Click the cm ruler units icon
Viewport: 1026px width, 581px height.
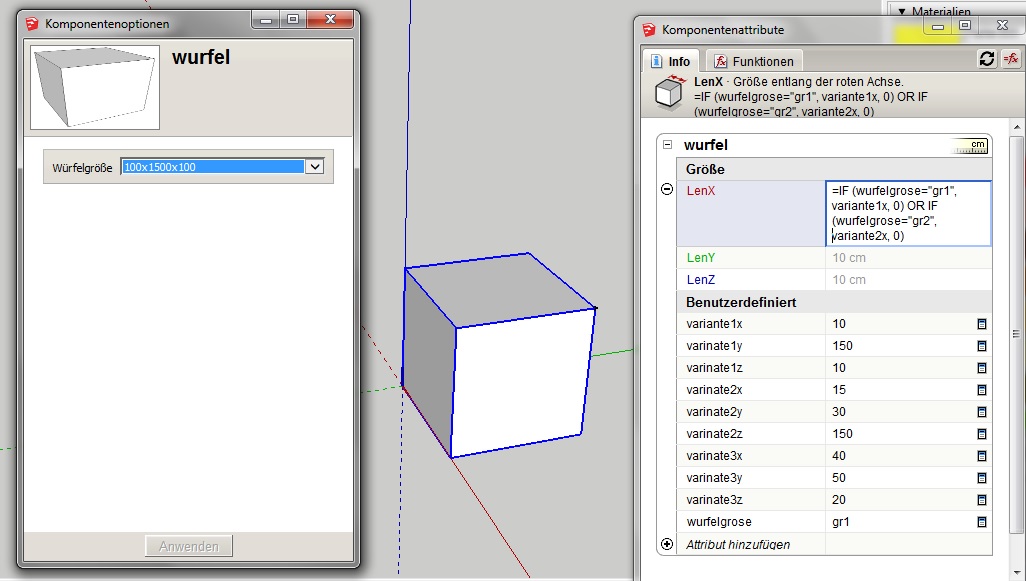tap(971, 146)
